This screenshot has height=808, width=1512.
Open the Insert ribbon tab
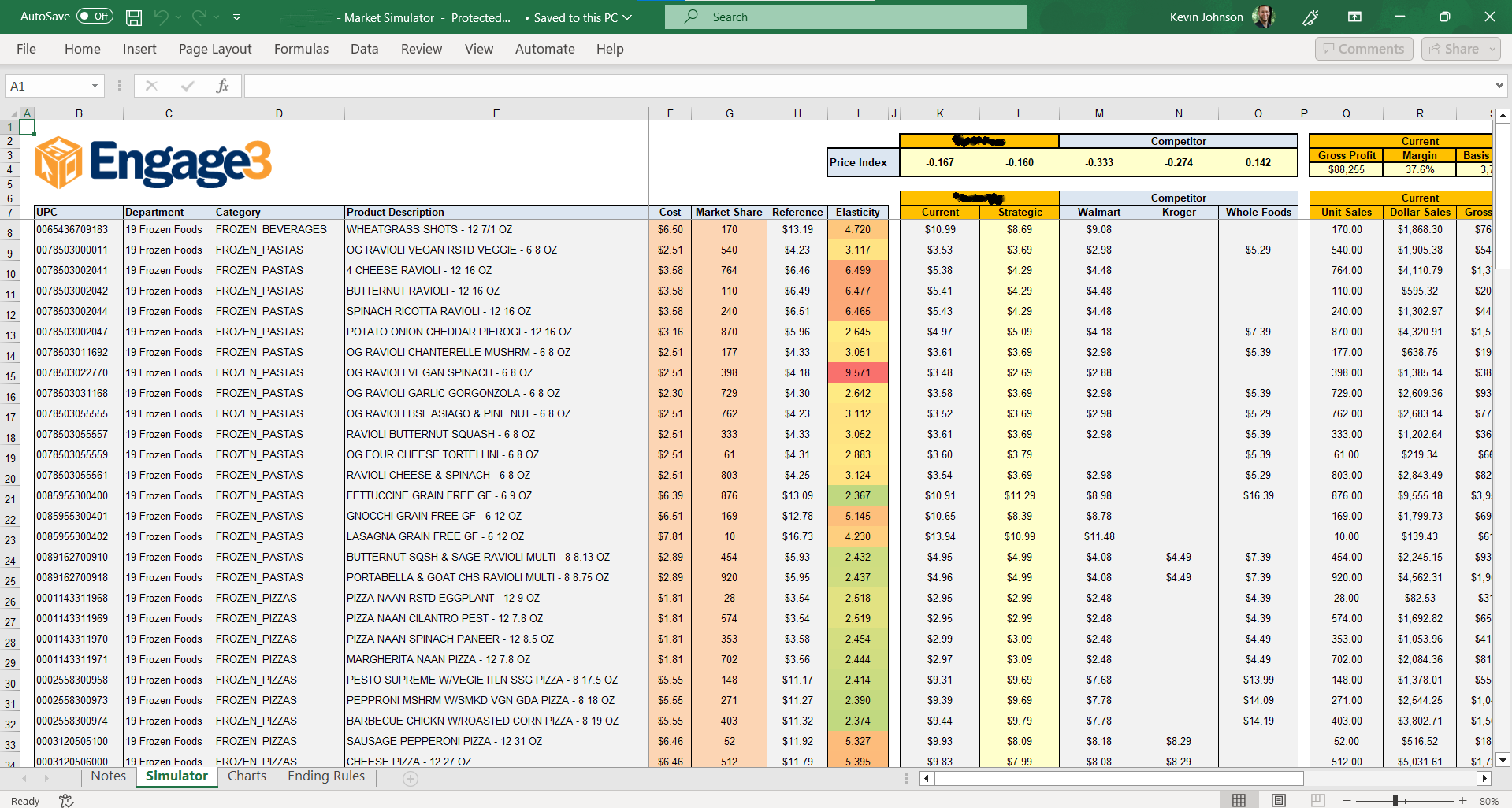click(x=139, y=49)
